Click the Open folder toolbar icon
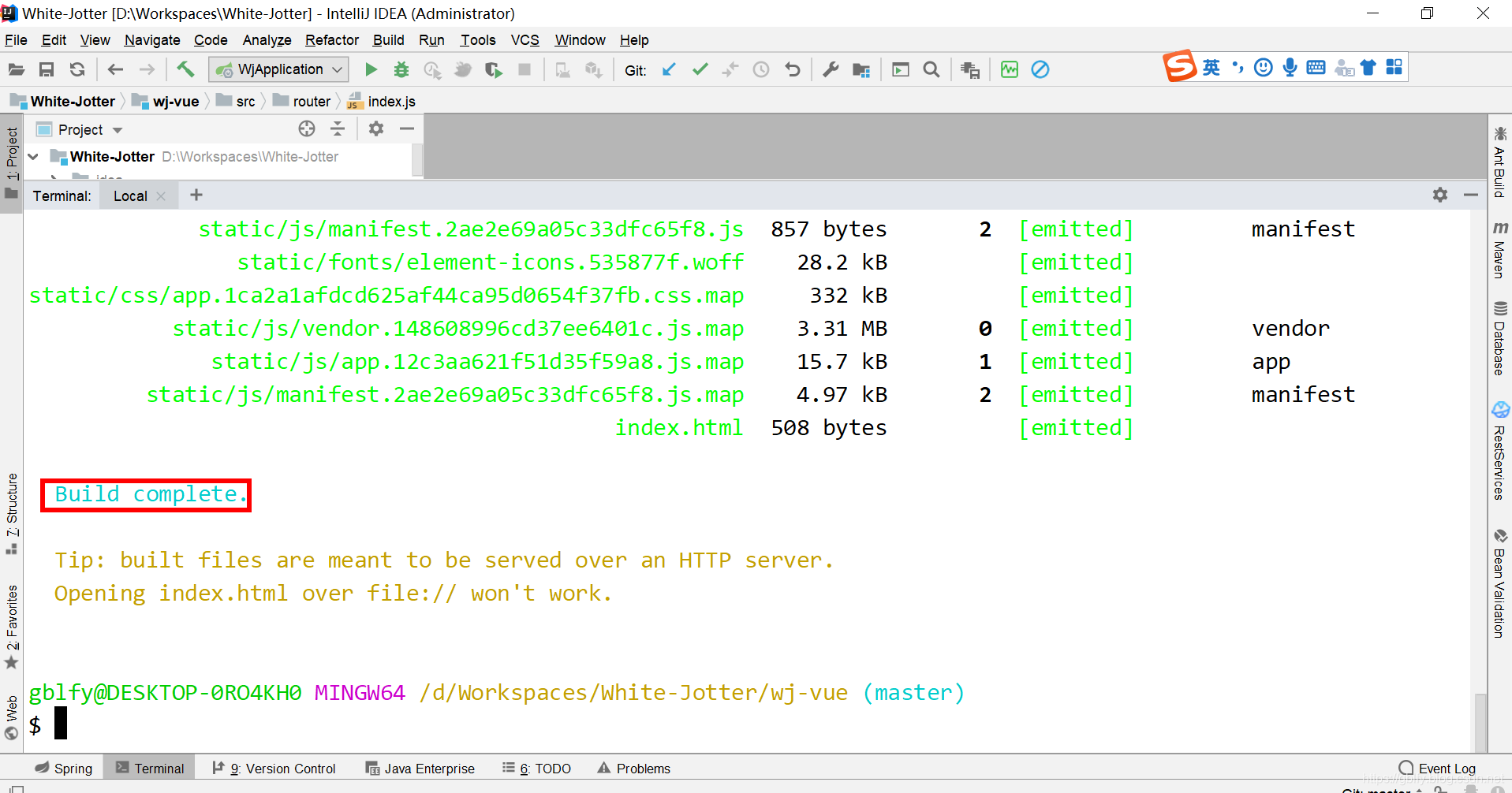 [16, 69]
